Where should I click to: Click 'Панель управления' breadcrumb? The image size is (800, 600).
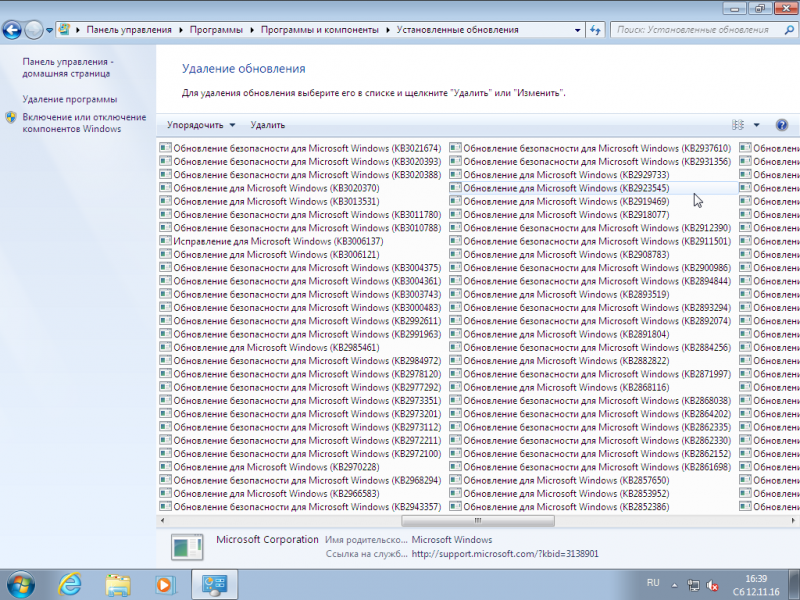[x=129, y=30]
